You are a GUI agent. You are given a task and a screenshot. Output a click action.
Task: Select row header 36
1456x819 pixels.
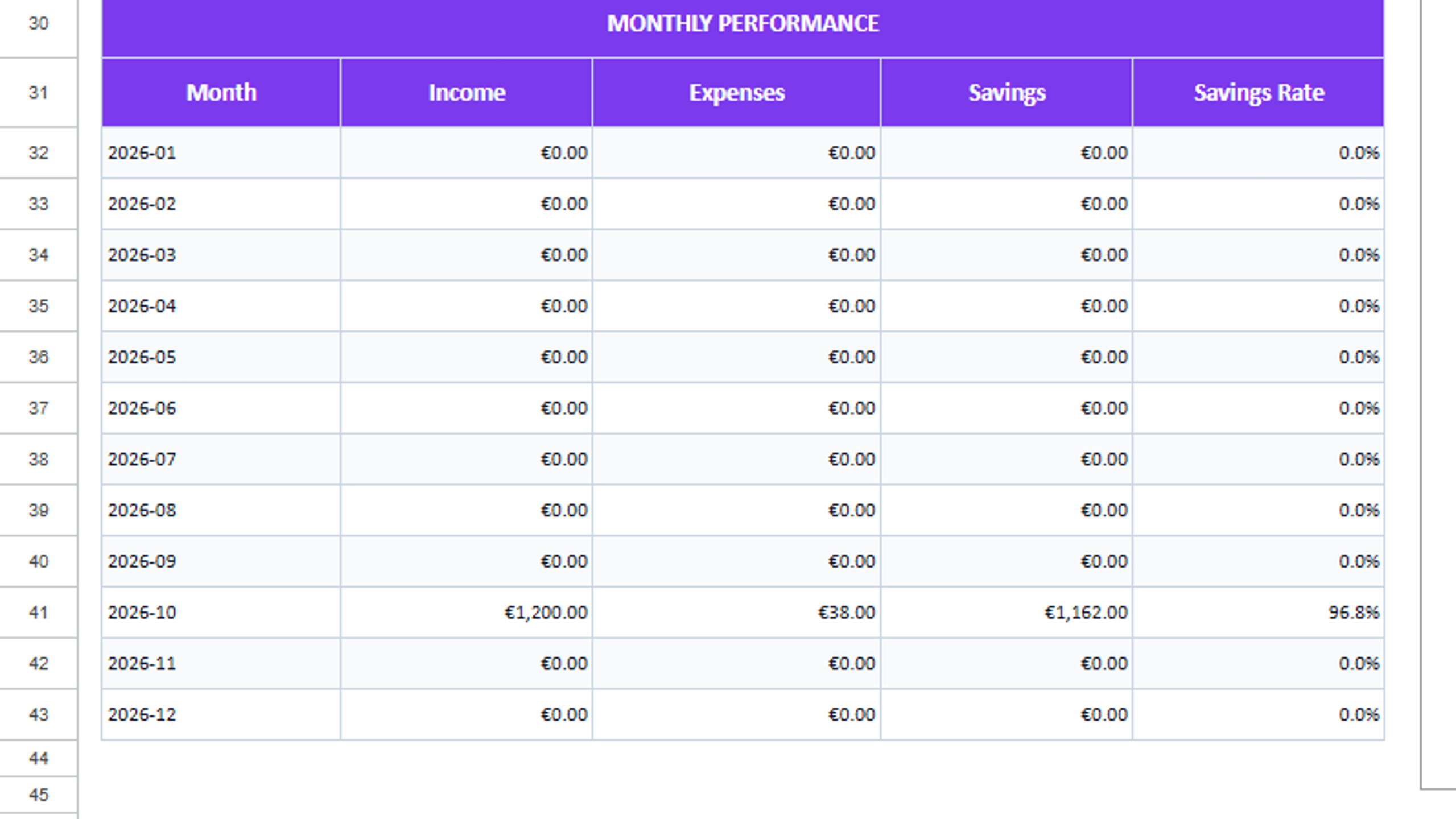[38, 357]
